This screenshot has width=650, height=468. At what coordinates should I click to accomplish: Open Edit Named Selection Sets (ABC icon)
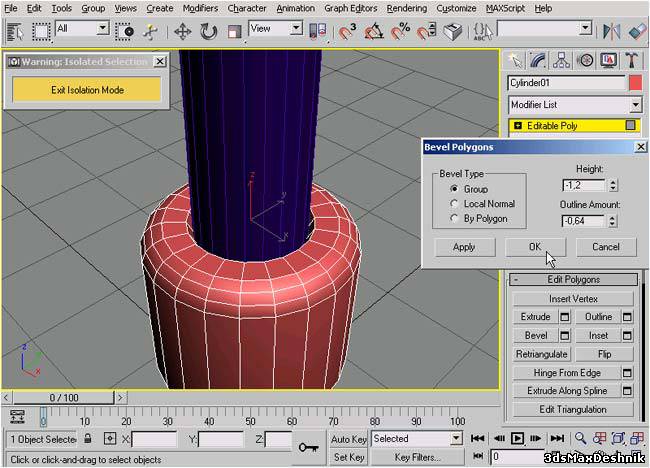(482, 32)
